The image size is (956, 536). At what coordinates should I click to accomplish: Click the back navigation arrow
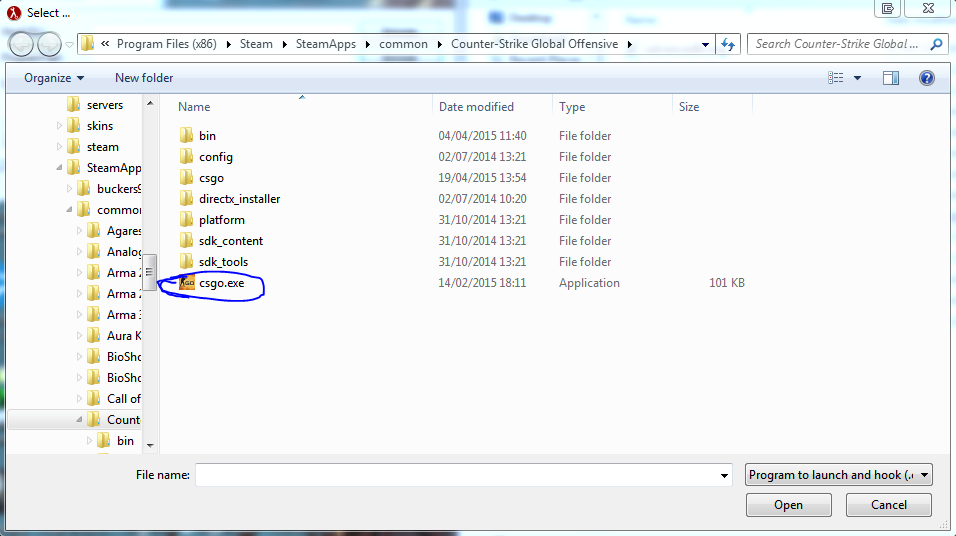pos(21,45)
